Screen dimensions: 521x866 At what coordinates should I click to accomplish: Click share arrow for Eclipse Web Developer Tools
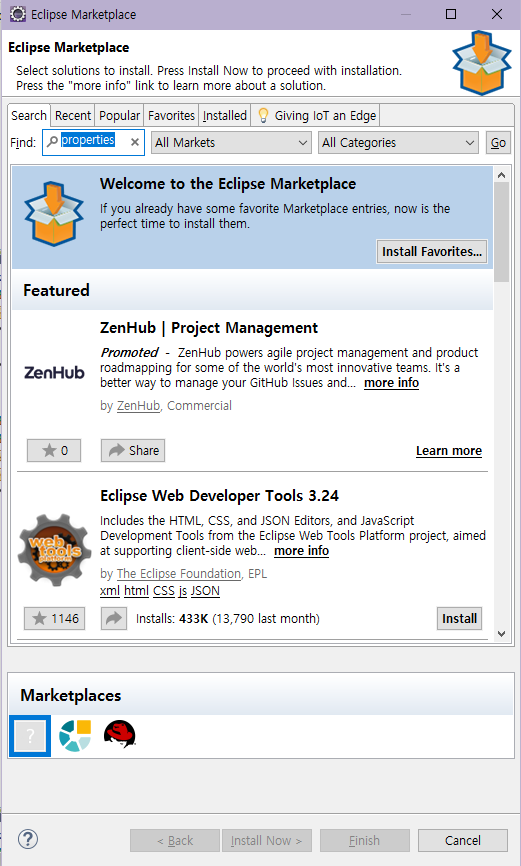tap(114, 619)
